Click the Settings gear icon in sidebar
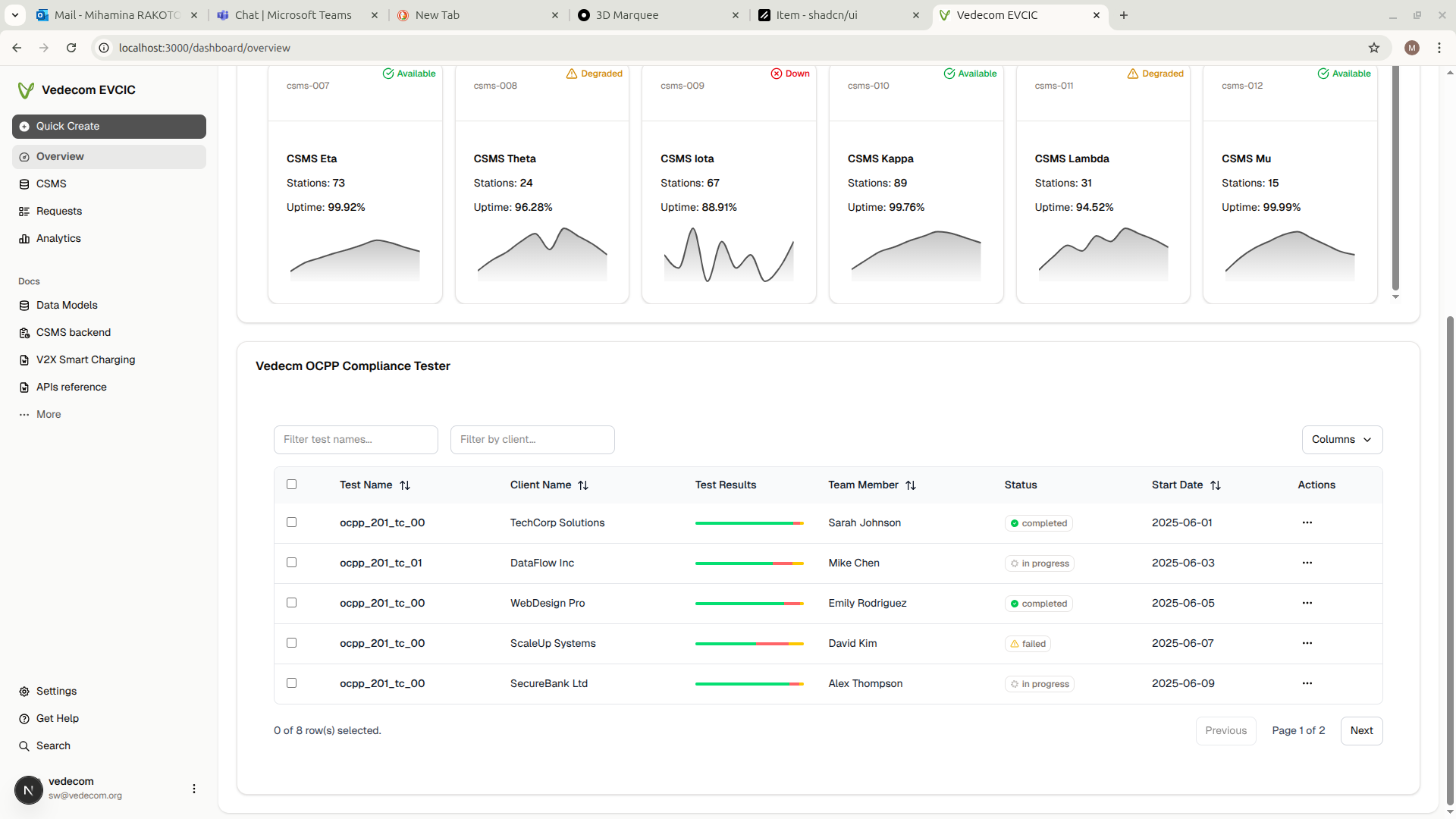 coord(24,692)
